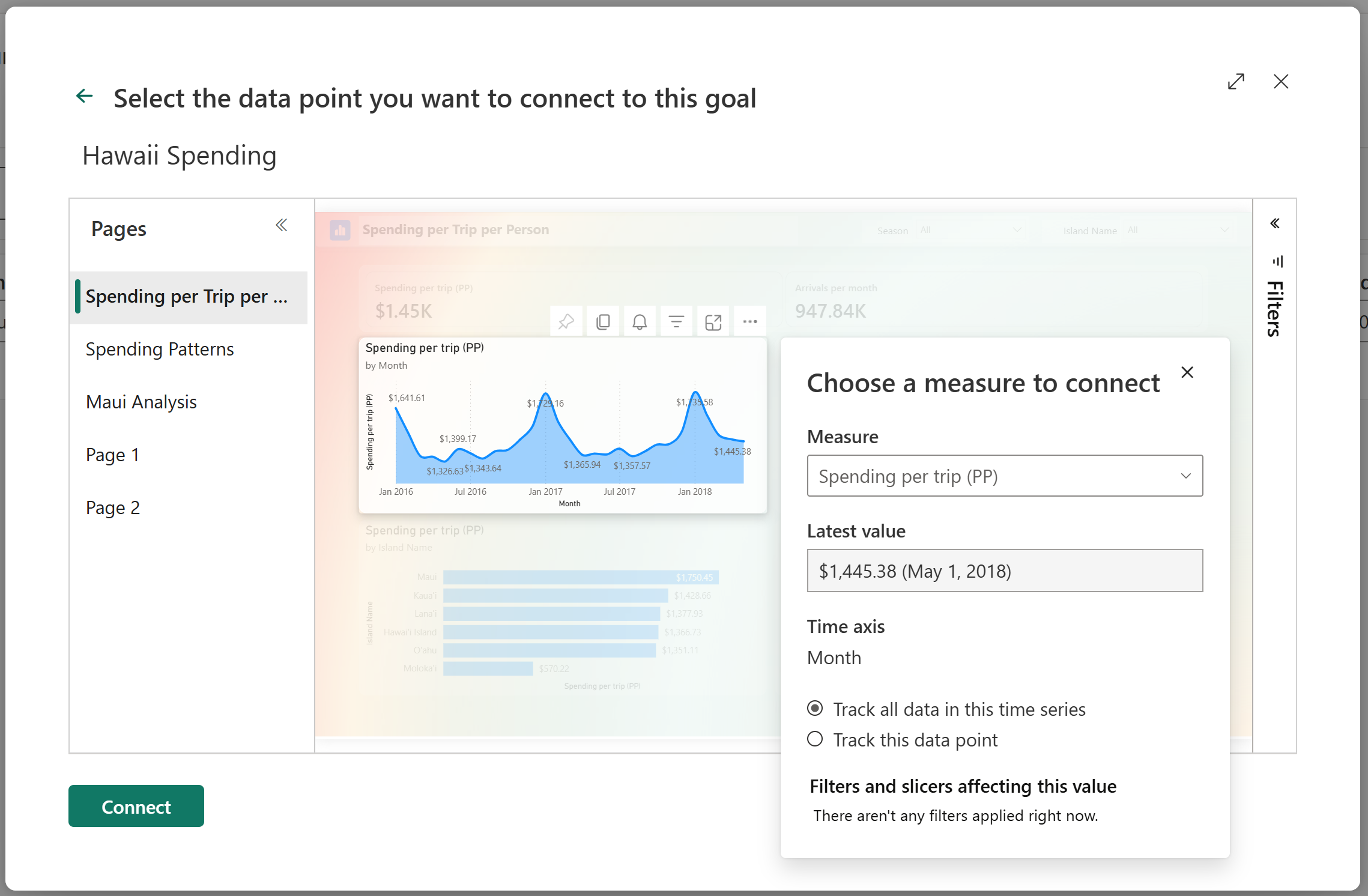Screen dimensions: 1368x896
Task: Open more options ellipsis on visual
Action: [x=750, y=322]
